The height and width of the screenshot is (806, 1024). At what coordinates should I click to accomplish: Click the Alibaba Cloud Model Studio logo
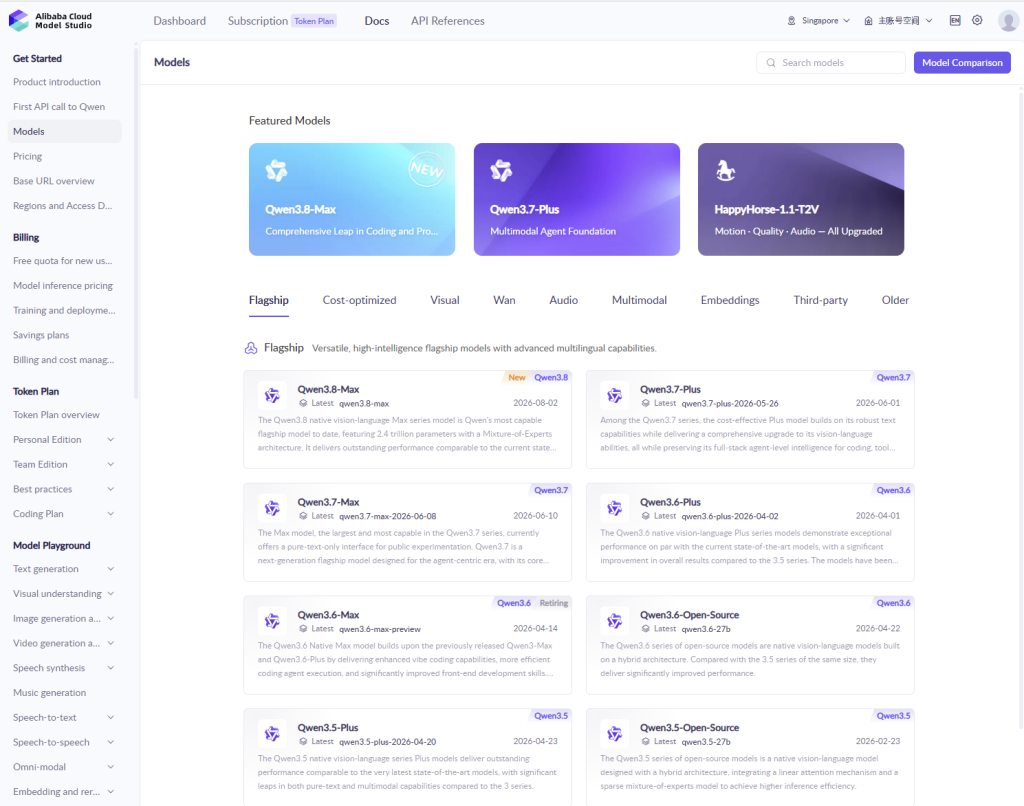pyautogui.click(x=51, y=21)
